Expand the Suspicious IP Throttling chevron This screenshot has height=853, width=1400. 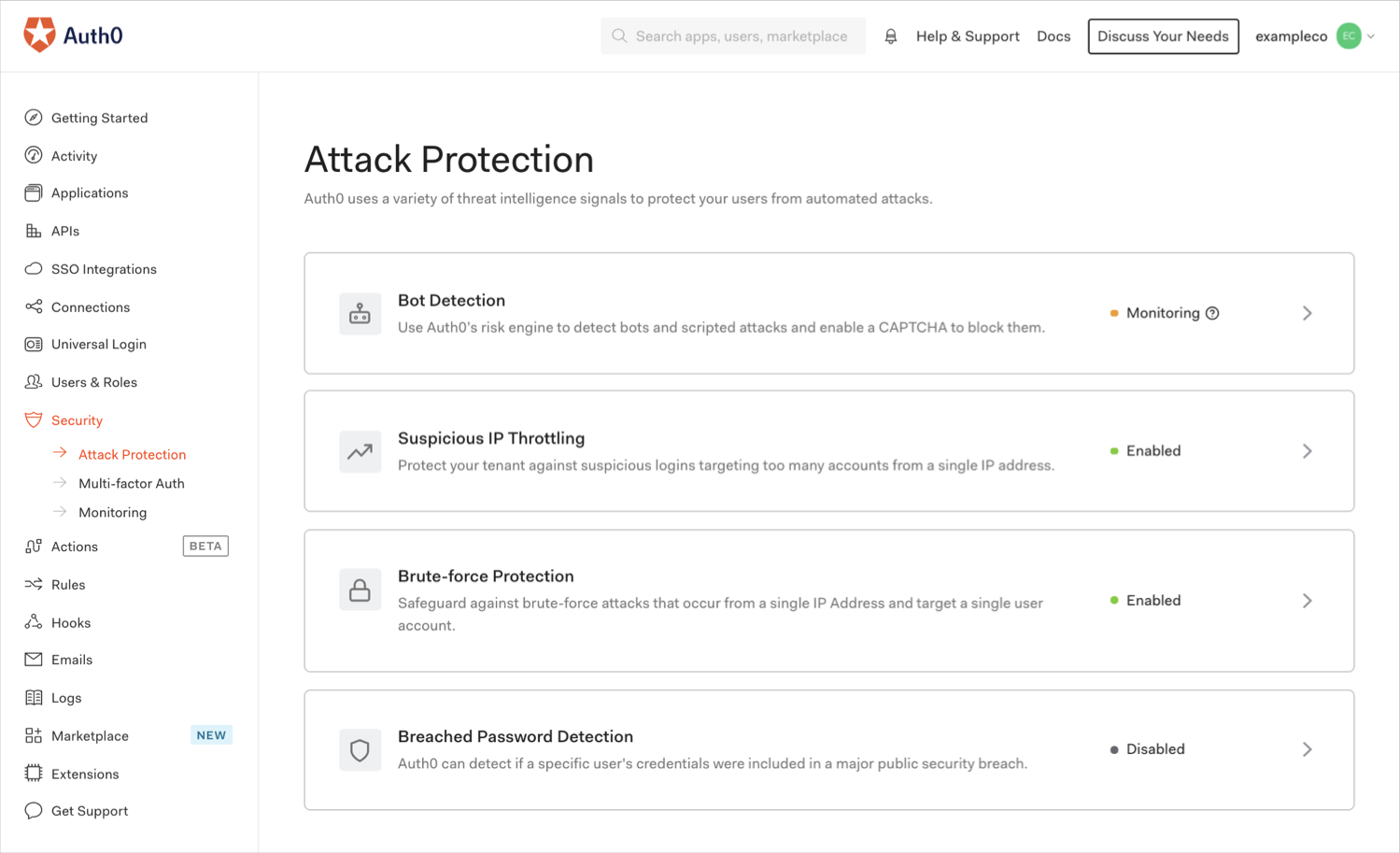click(1308, 451)
